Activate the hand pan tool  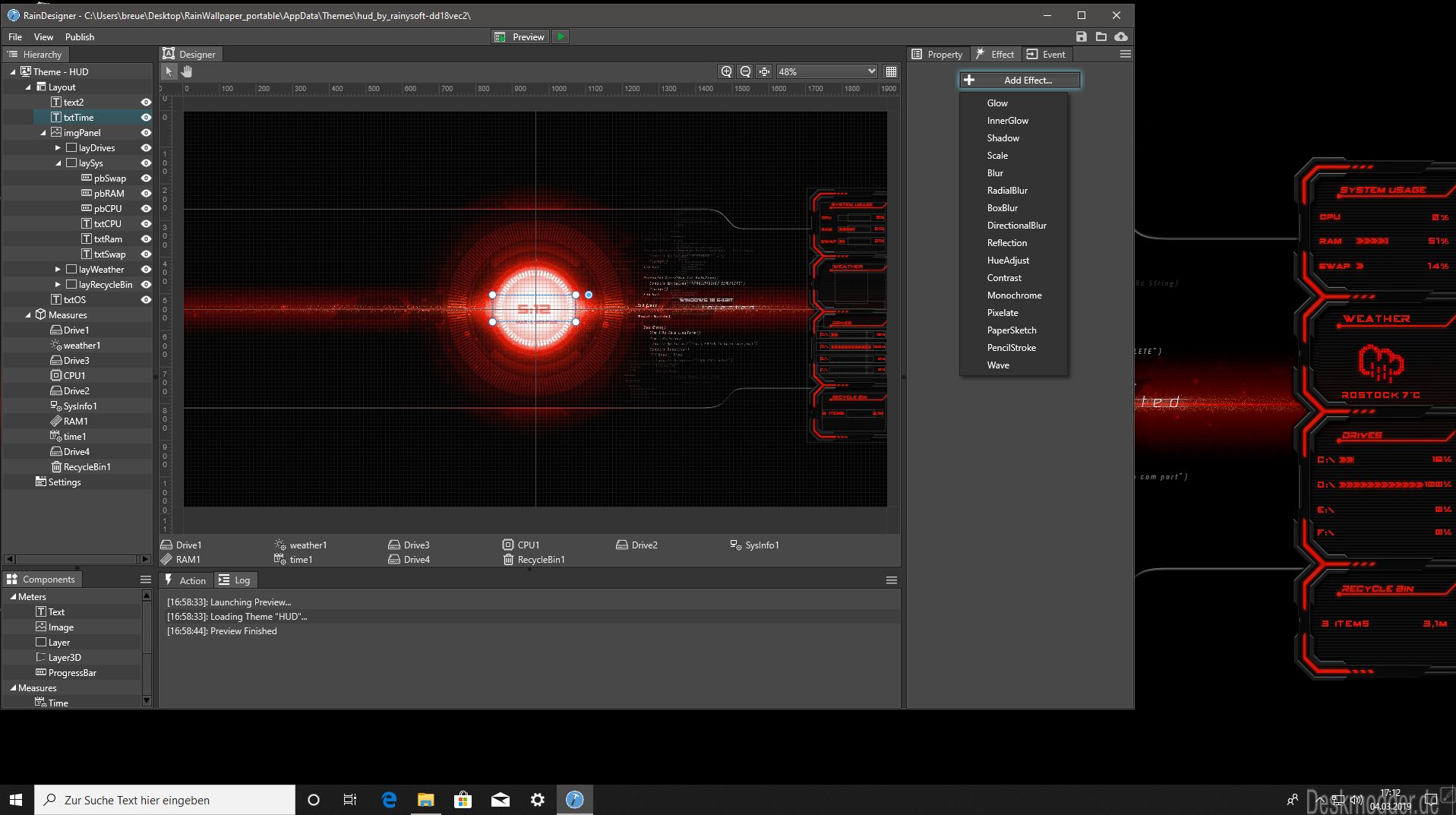(187, 71)
